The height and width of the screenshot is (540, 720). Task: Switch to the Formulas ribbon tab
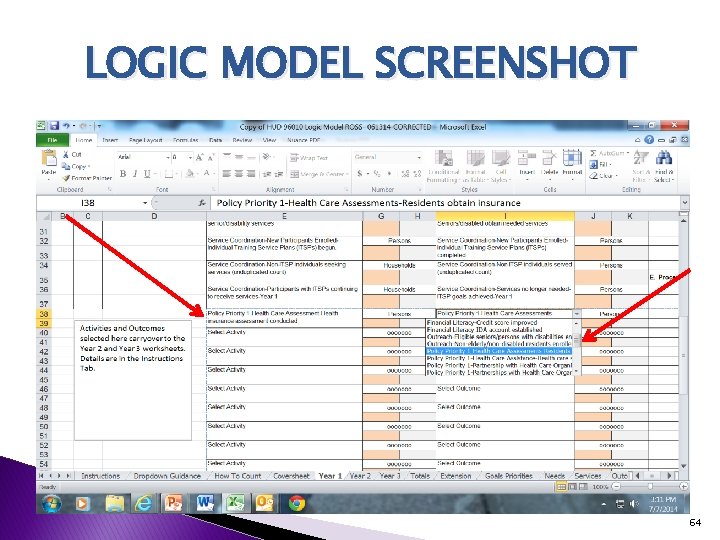(x=186, y=140)
